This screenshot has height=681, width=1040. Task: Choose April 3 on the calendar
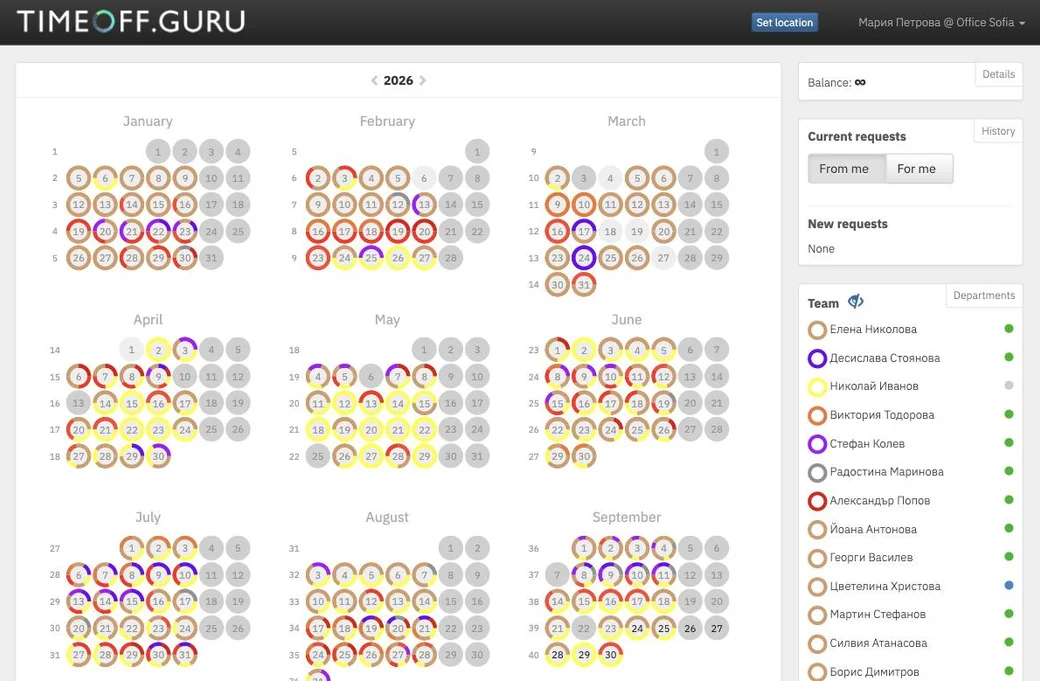(x=185, y=349)
